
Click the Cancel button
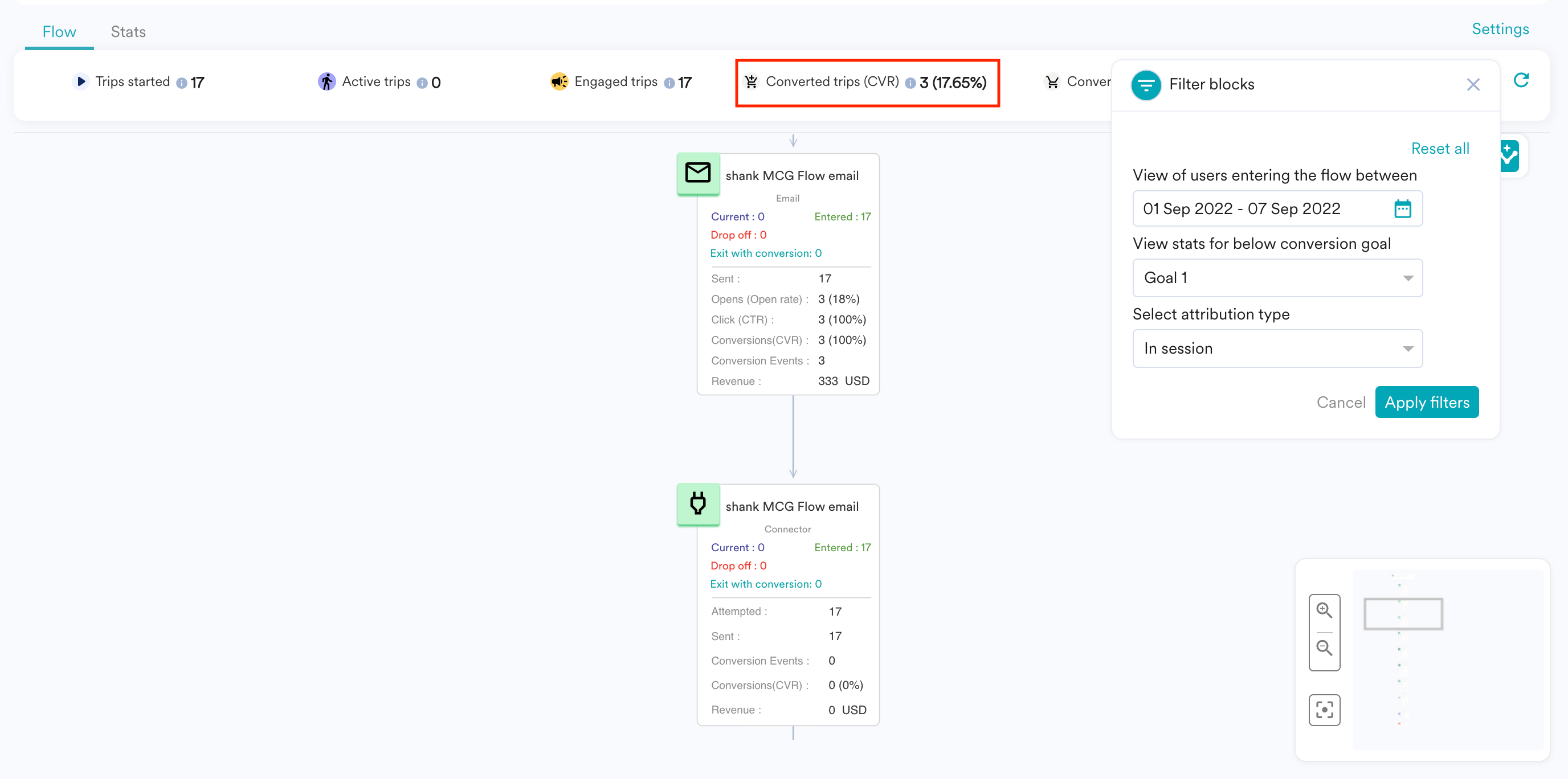pos(1340,402)
